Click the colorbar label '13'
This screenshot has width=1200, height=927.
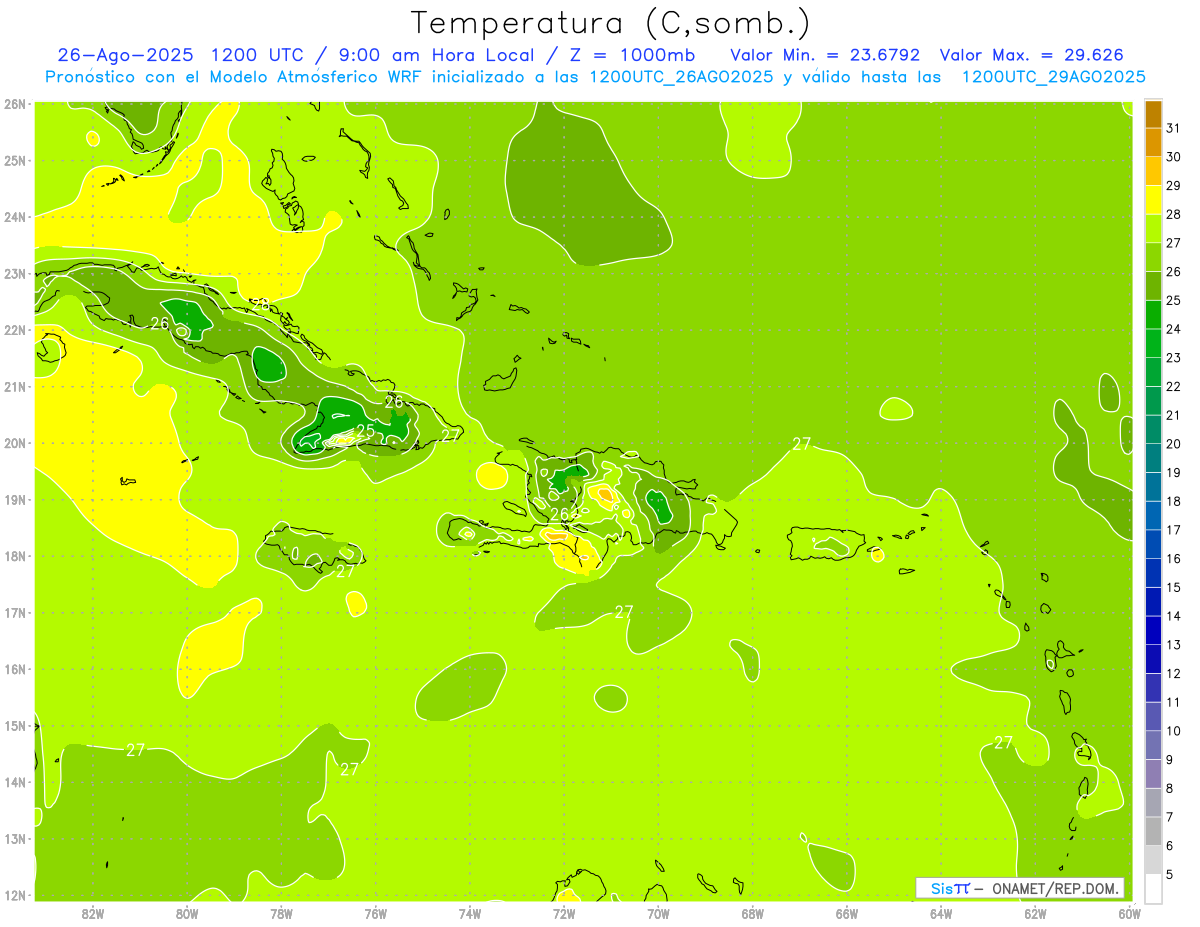(1174, 645)
